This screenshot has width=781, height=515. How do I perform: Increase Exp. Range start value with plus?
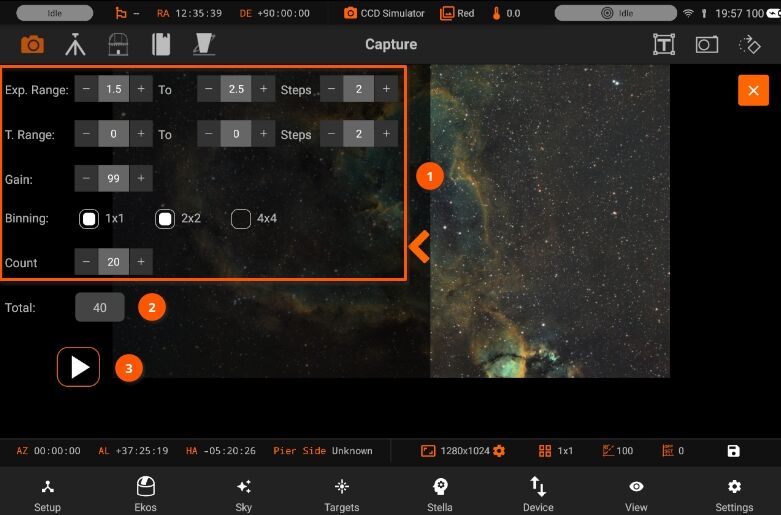[141, 89]
